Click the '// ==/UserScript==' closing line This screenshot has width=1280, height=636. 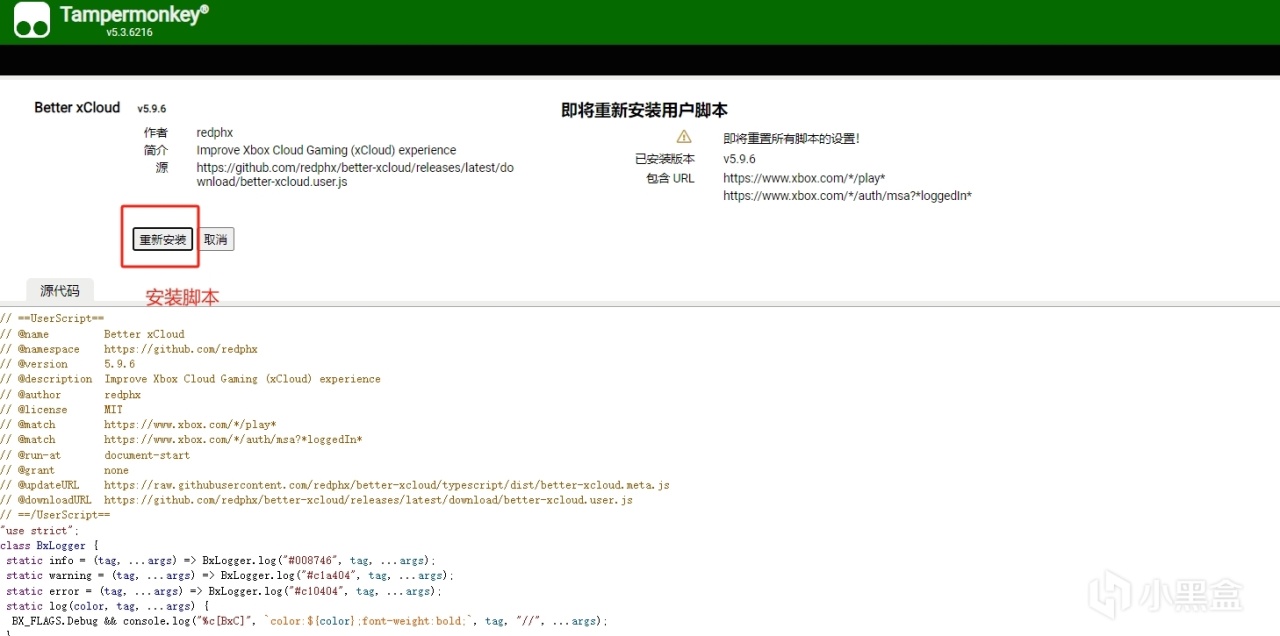coord(55,515)
